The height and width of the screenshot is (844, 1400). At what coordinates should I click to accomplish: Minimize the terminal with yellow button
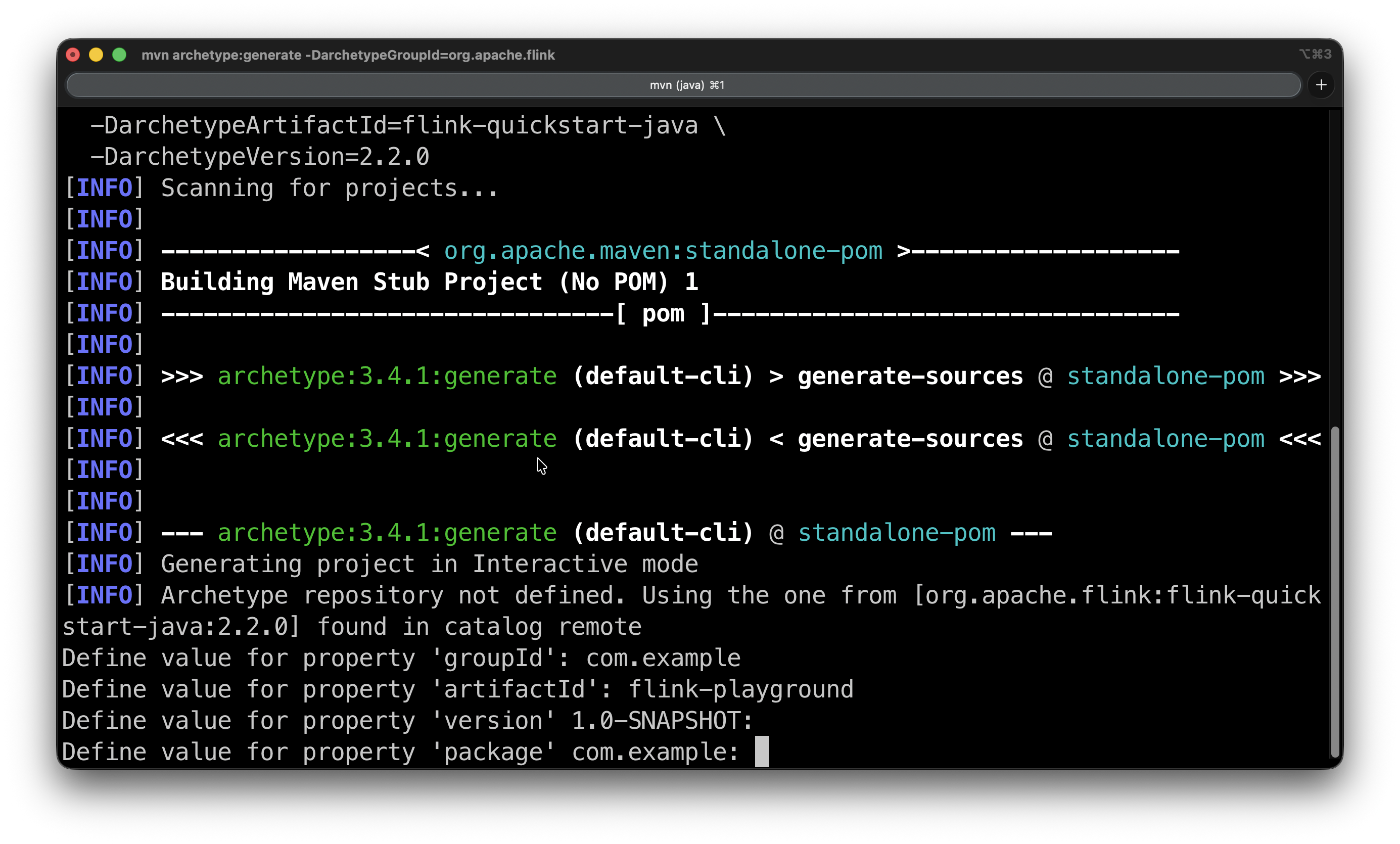coord(96,55)
